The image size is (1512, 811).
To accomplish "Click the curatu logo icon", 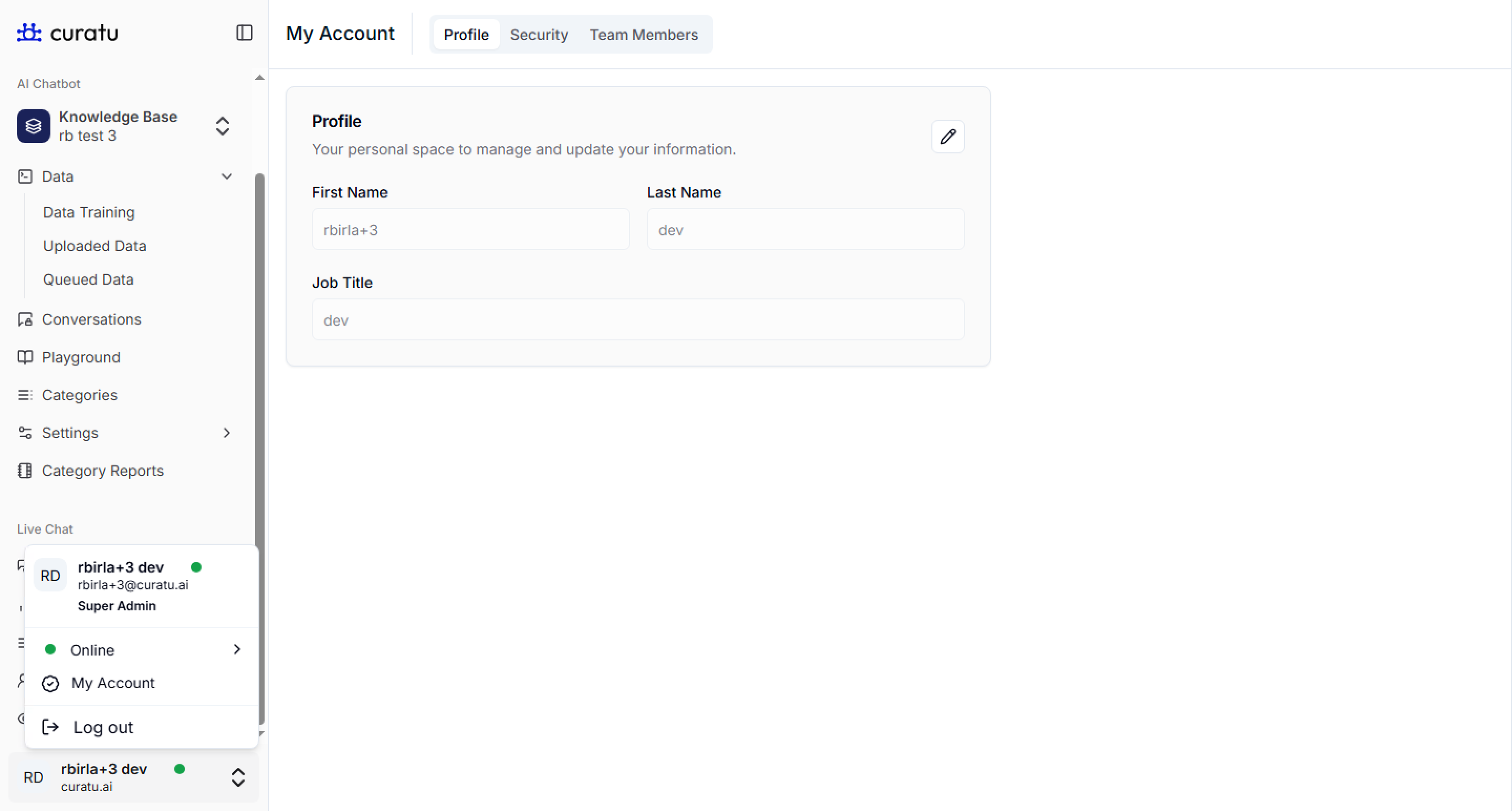I will (x=29, y=32).
